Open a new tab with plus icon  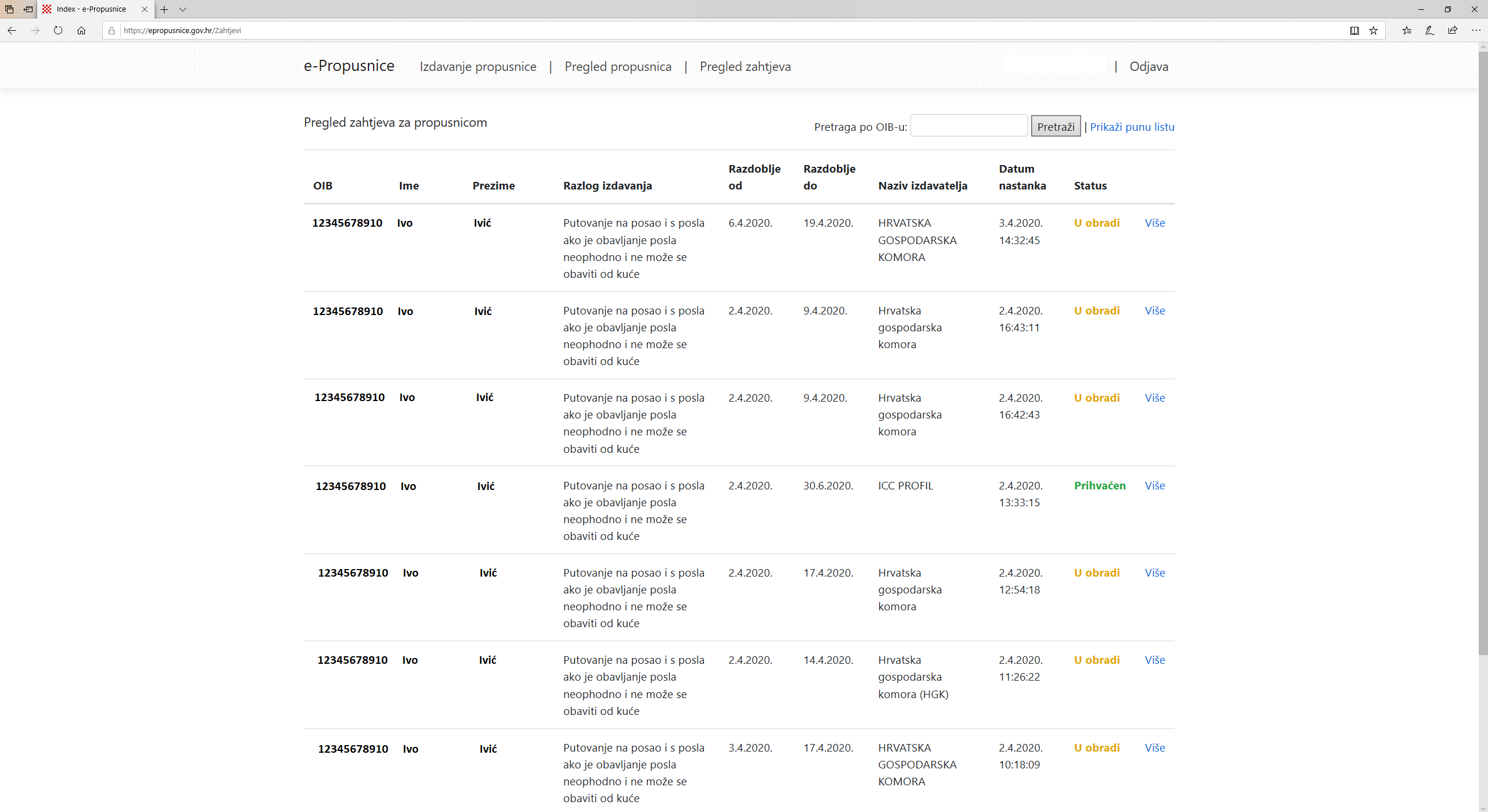(x=164, y=9)
